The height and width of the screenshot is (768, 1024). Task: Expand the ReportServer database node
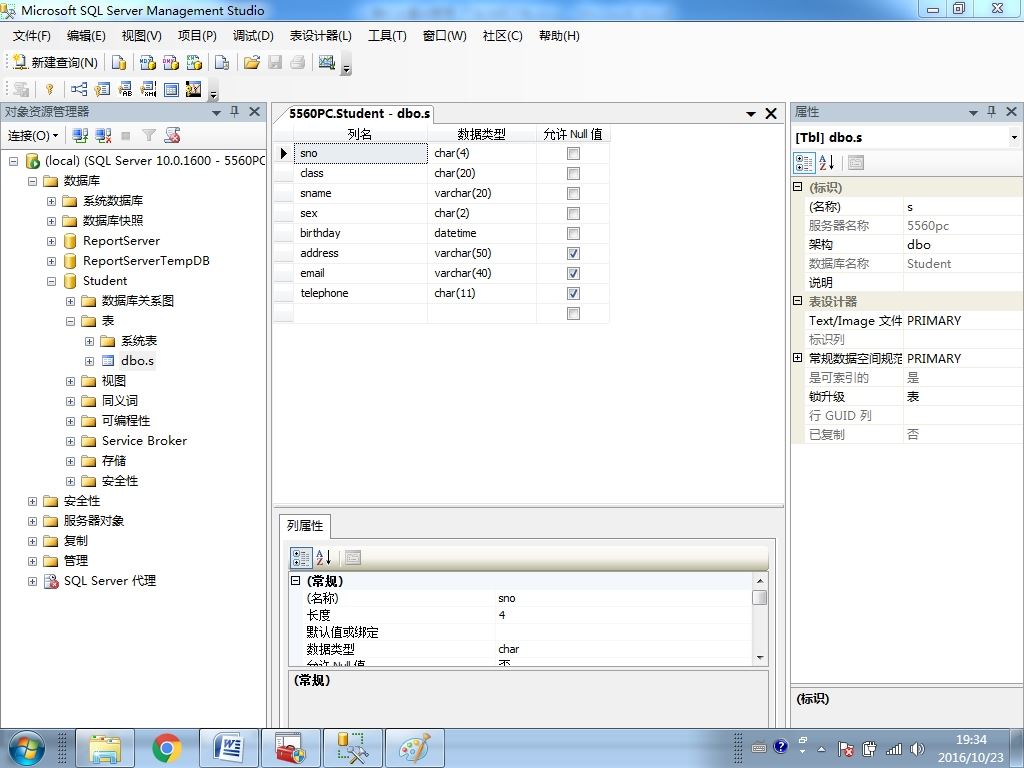coord(52,242)
